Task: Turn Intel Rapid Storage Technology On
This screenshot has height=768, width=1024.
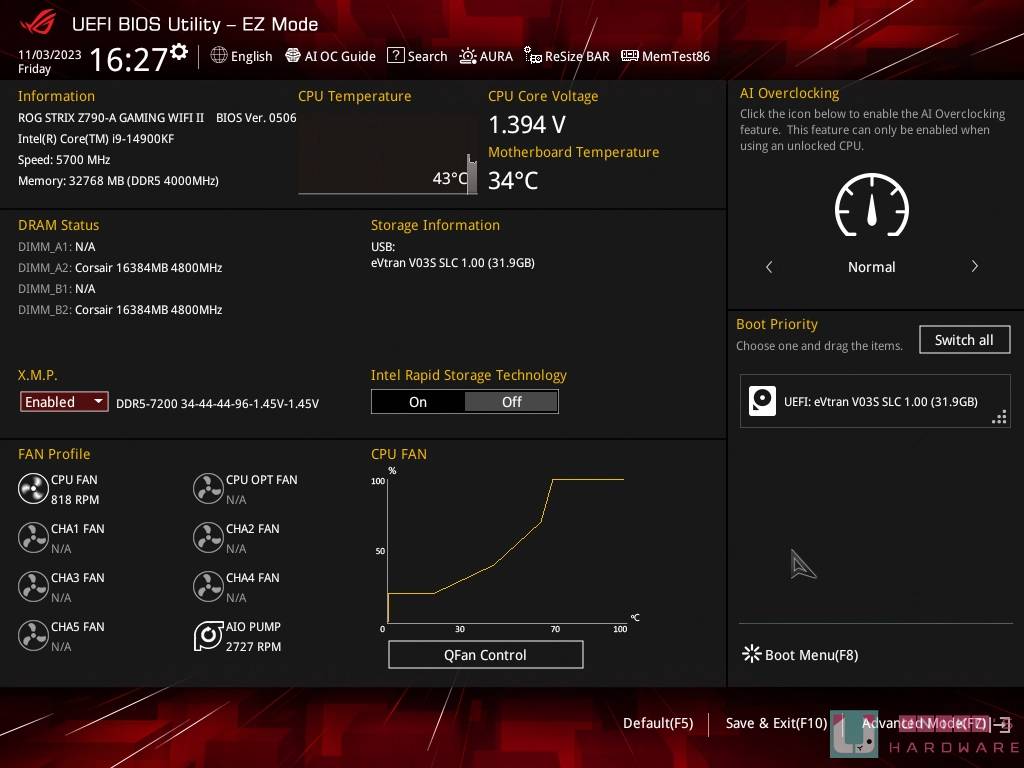Action: click(x=418, y=402)
